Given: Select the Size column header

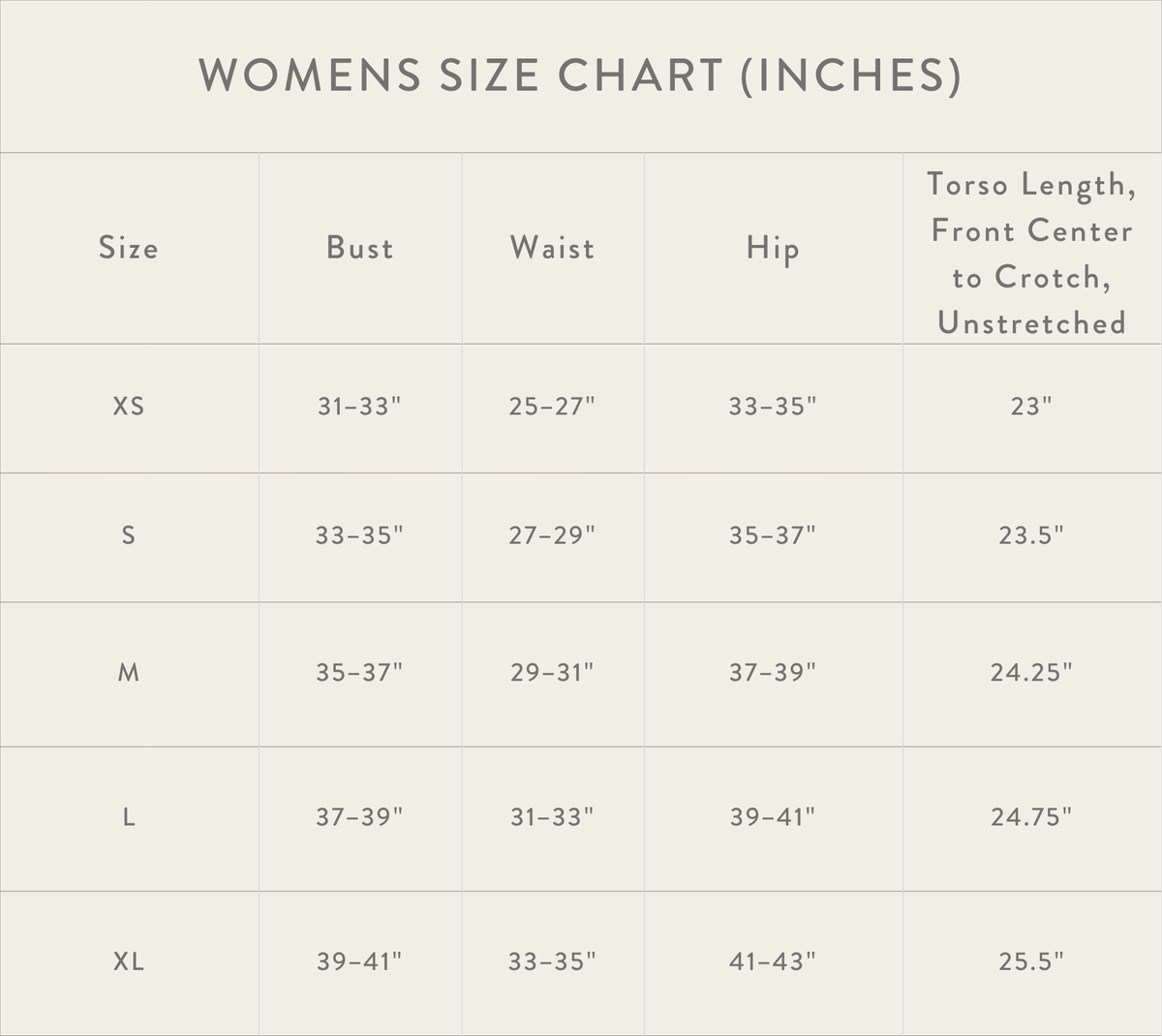Looking at the screenshot, I should (x=128, y=248).
